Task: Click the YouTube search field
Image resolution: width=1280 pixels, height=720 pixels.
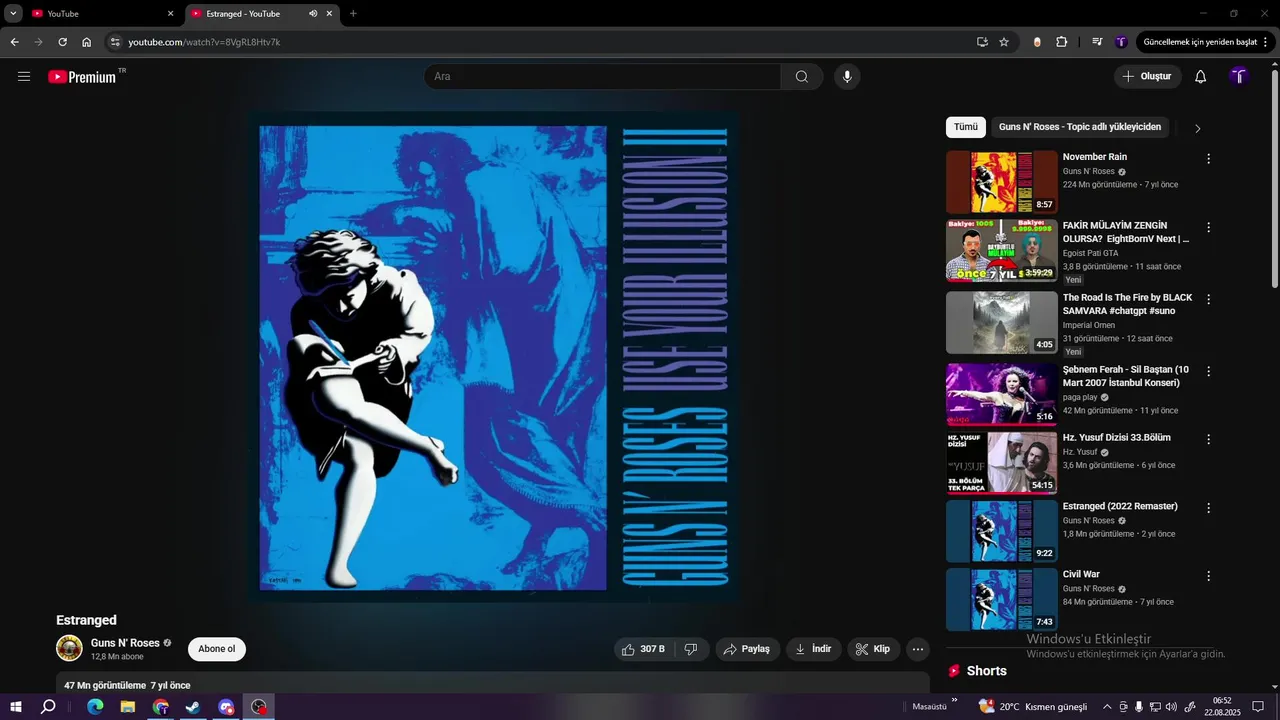Action: click(603, 76)
